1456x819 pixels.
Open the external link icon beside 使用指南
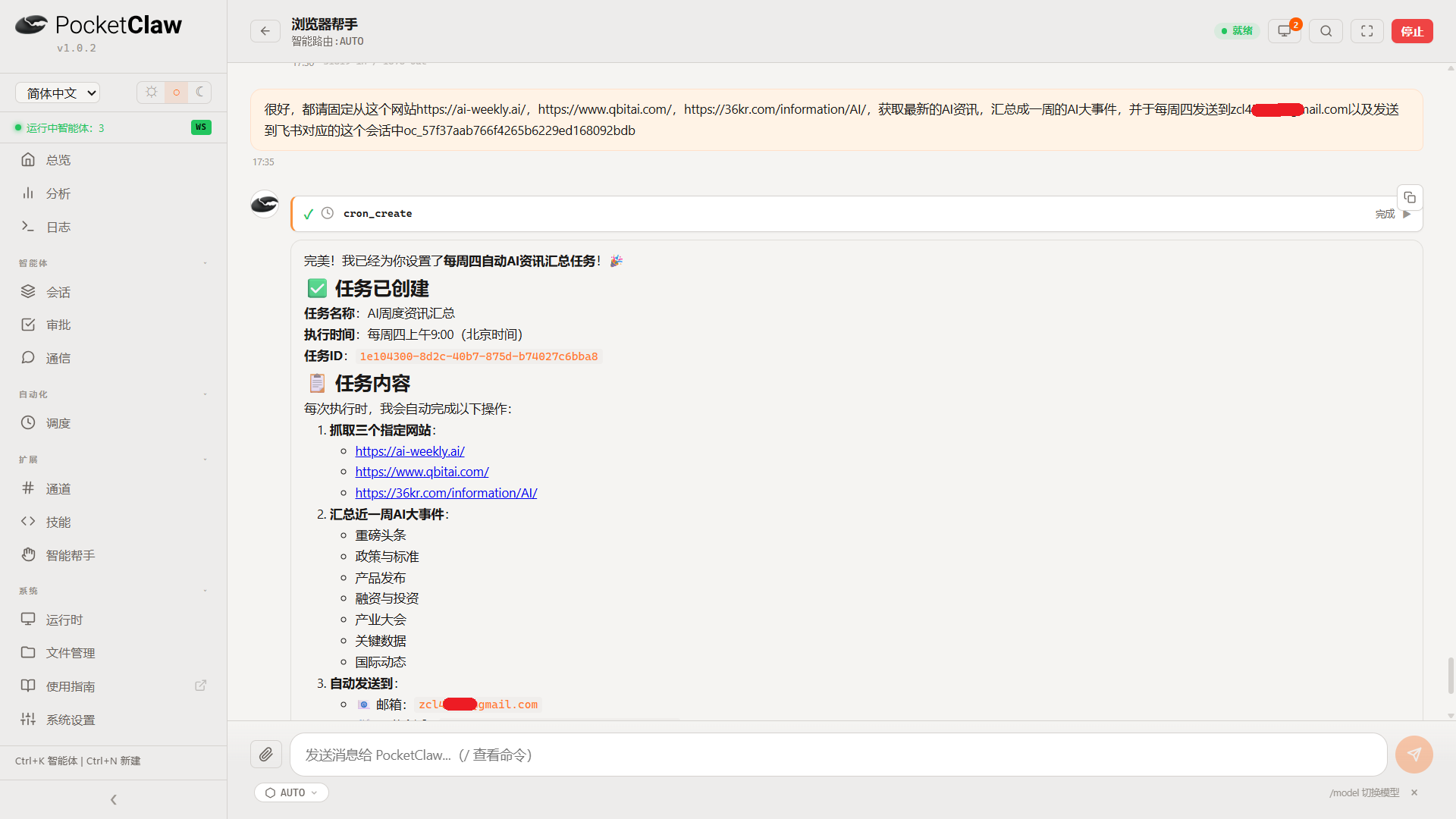click(x=201, y=686)
